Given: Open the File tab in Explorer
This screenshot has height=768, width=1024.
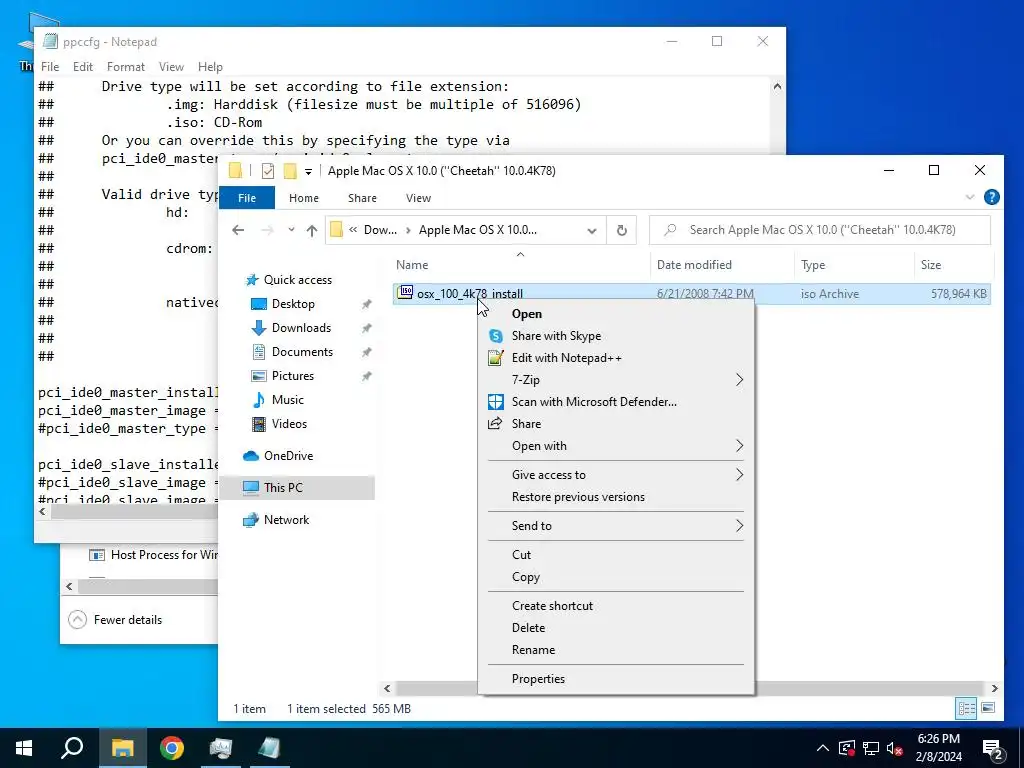Looking at the screenshot, I should [x=247, y=198].
